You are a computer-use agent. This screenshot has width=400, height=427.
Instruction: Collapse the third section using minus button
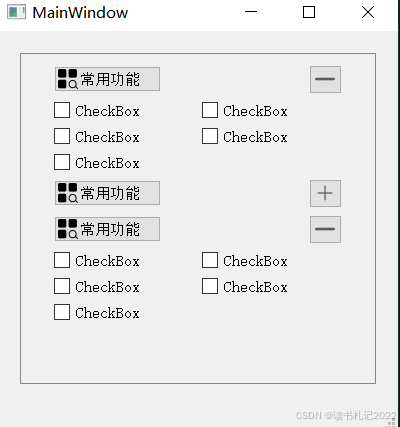point(325,229)
